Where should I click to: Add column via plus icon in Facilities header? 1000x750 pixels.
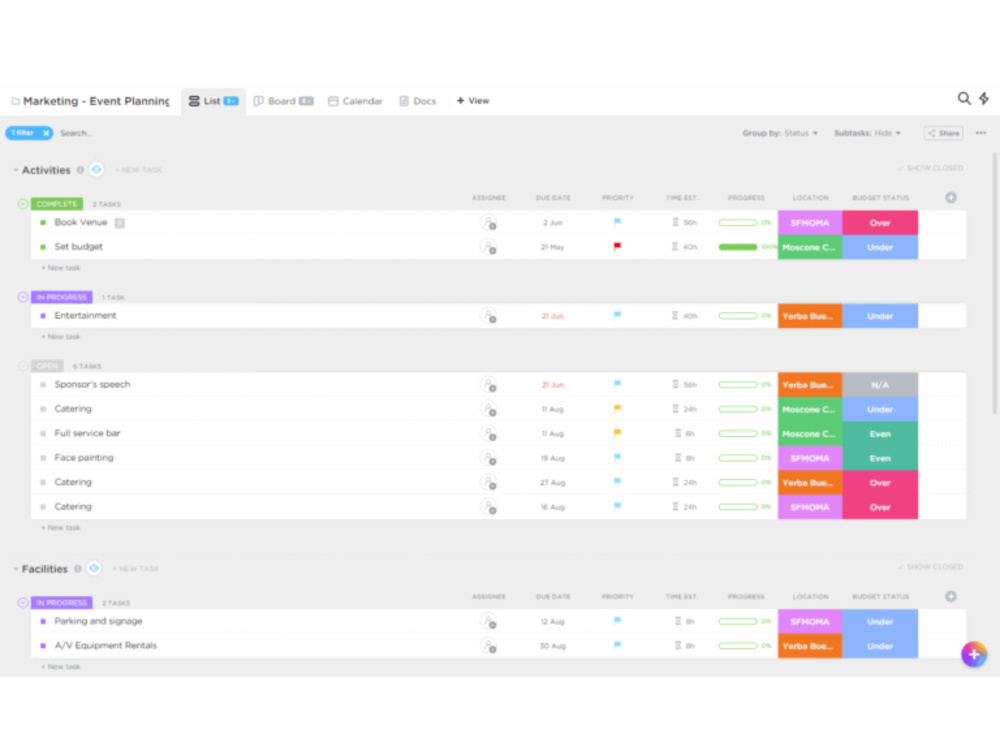[x=950, y=596]
